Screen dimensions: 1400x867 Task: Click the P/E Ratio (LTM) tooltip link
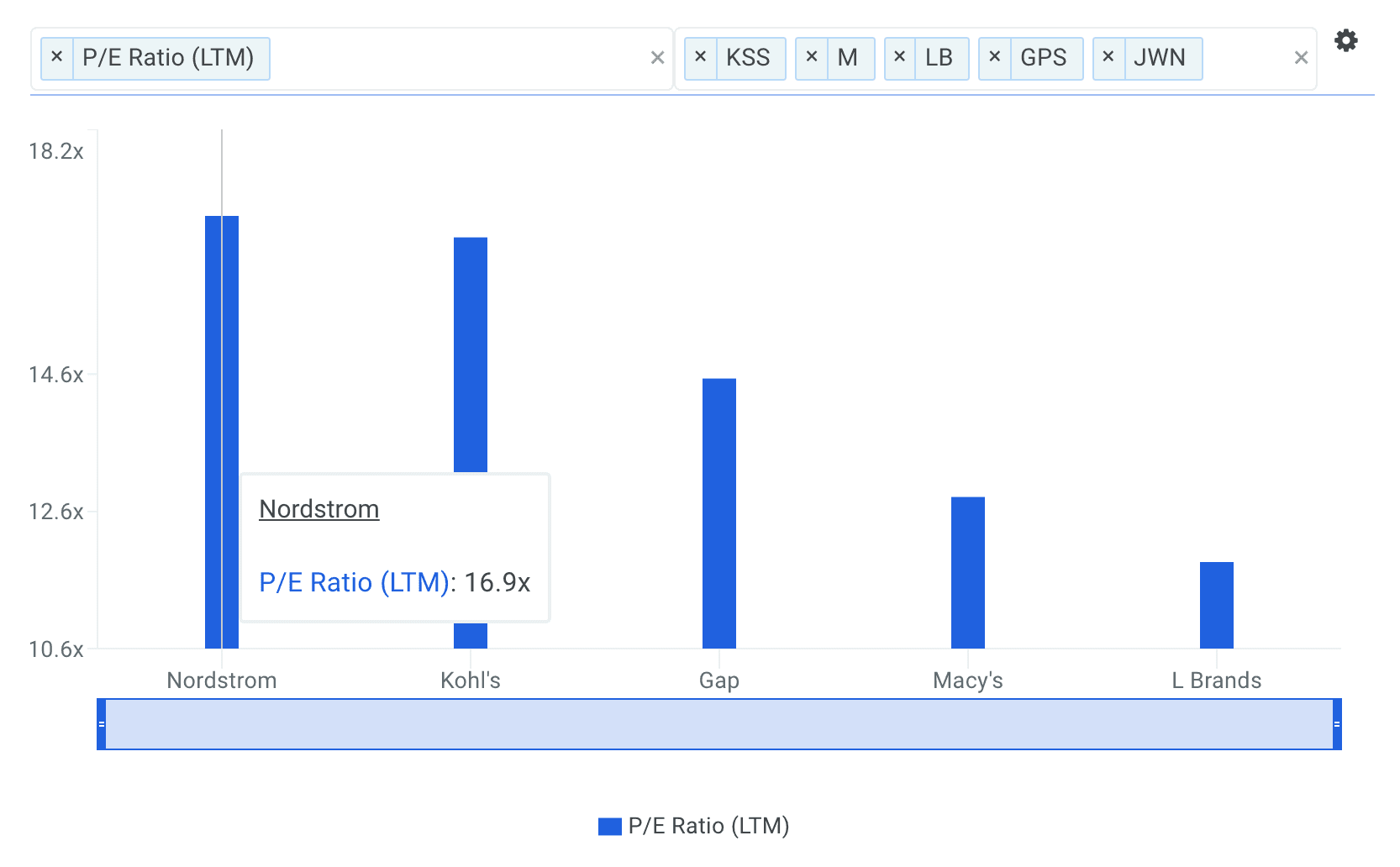pos(354,582)
